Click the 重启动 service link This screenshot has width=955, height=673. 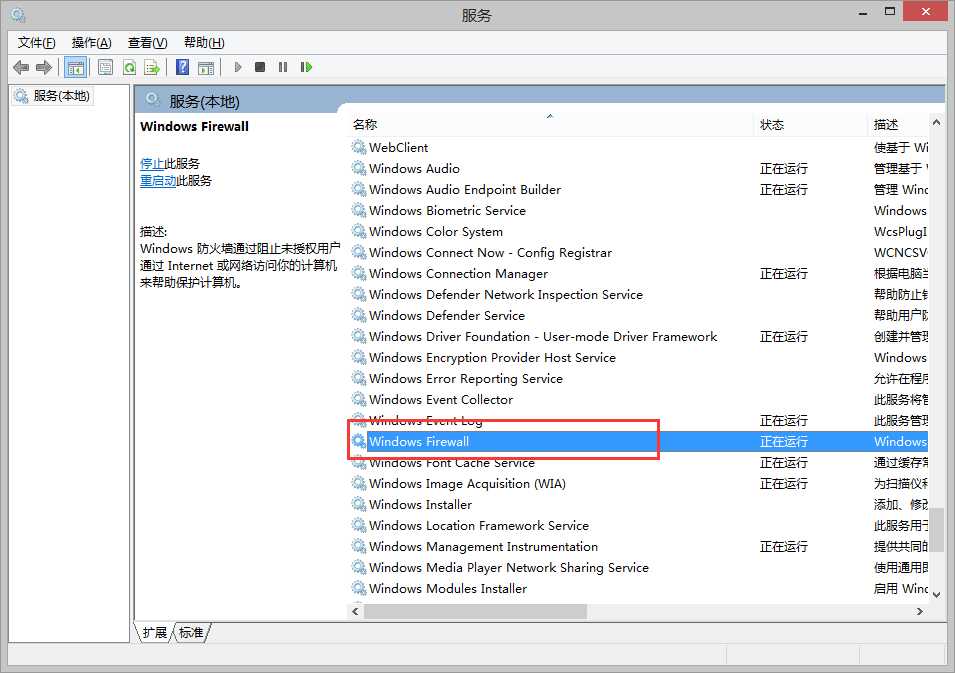tap(158, 181)
